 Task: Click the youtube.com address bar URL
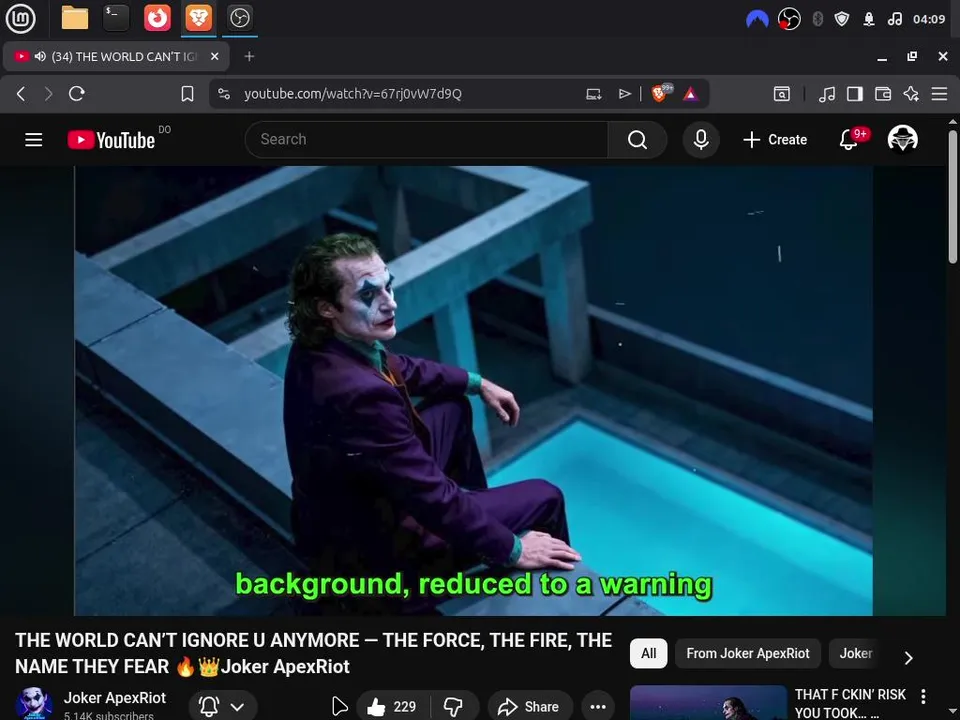click(353, 94)
